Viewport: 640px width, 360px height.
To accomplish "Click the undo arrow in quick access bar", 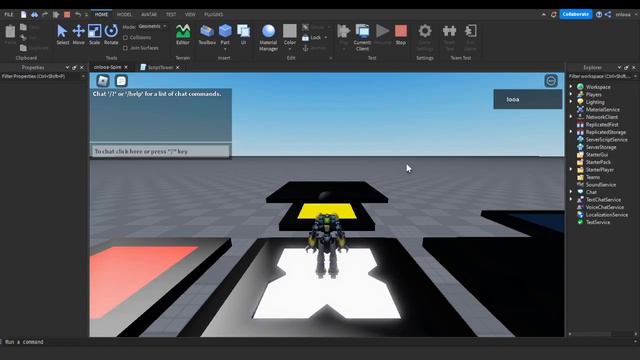I will (78, 14).
